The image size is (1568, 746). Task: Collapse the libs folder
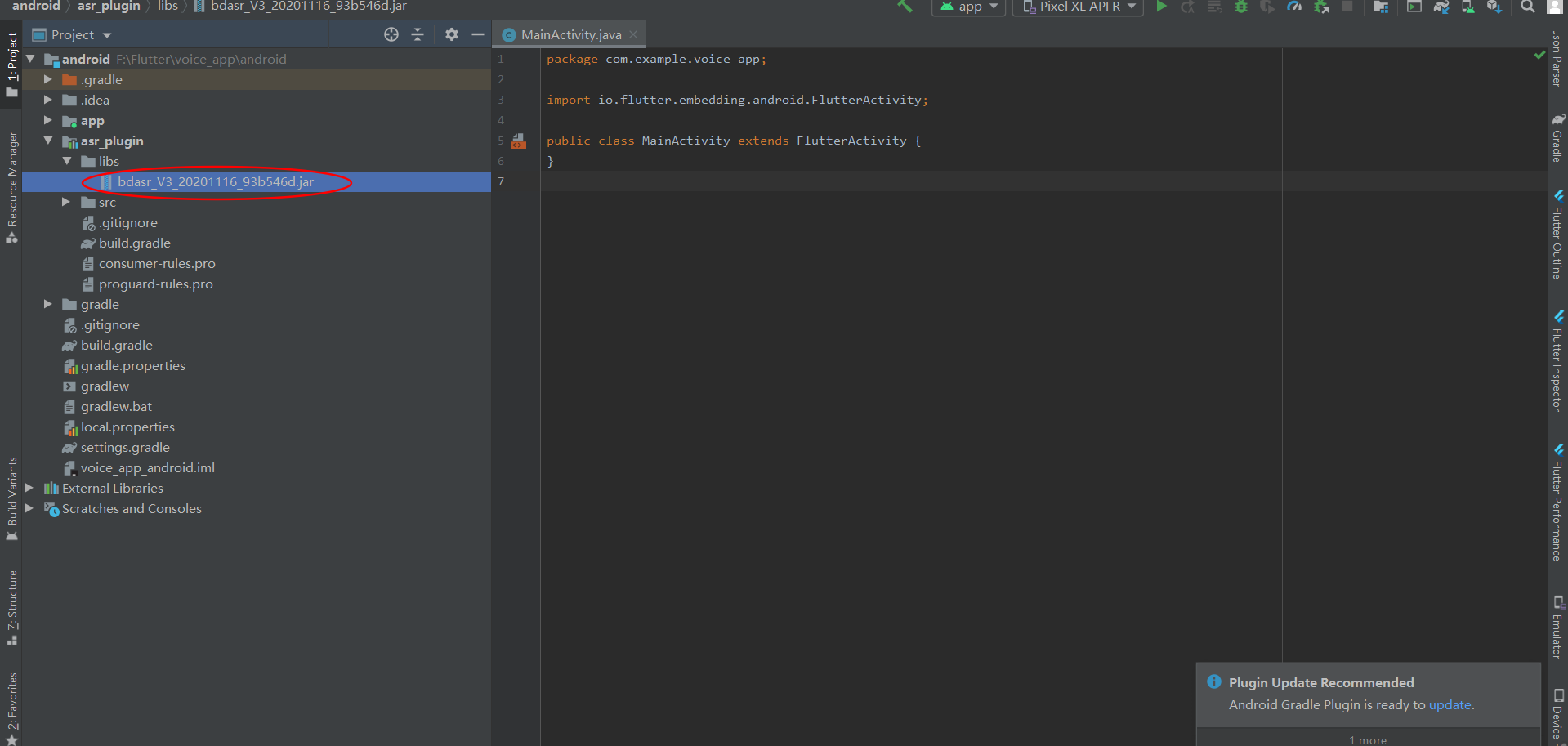pos(67,161)
